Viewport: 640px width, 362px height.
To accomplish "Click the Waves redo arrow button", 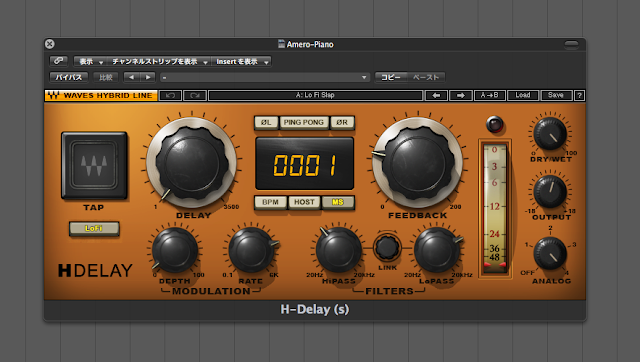I will tap(195, 95).
